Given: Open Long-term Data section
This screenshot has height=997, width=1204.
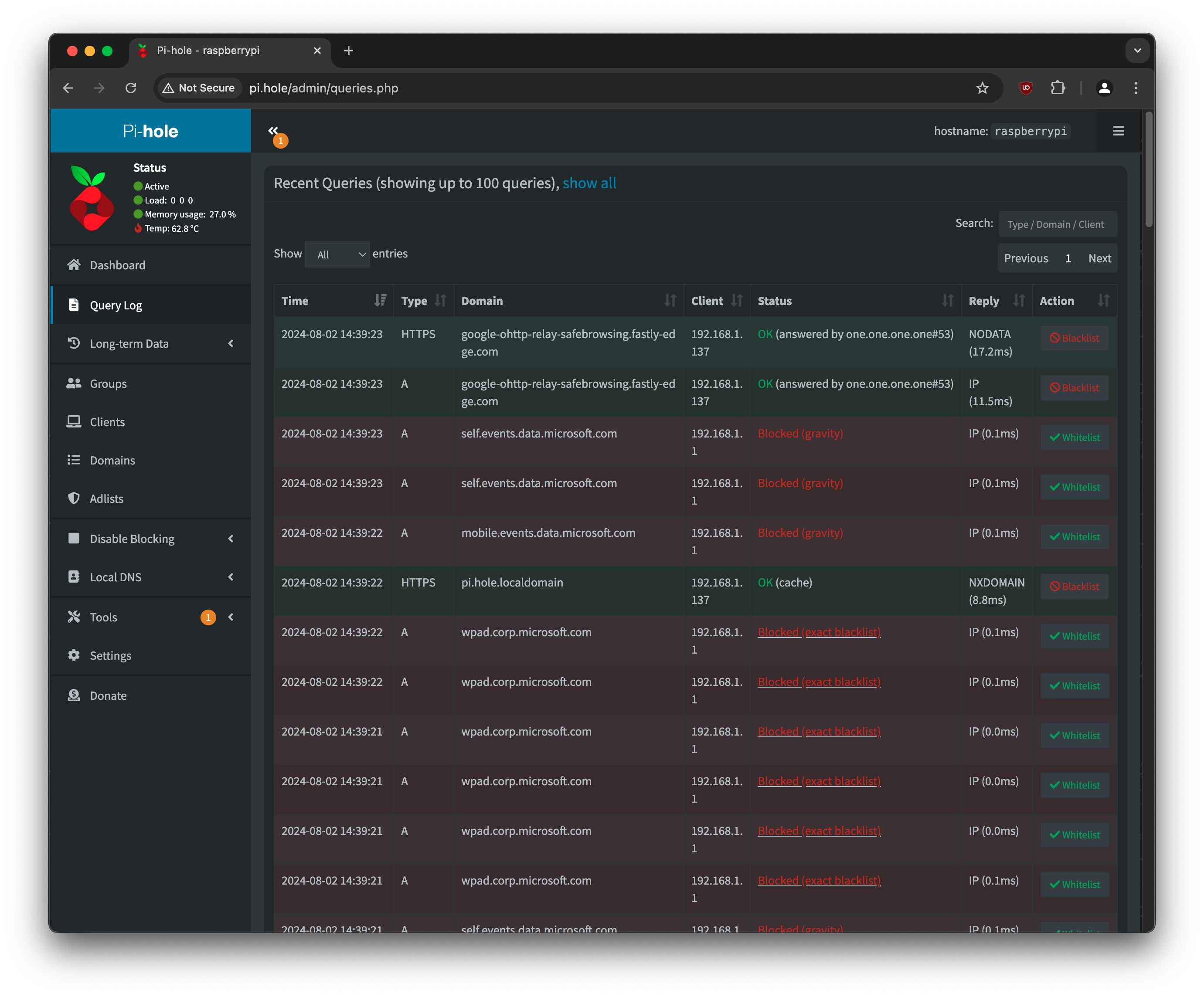Looking at the screenshot, I should [x=151, y=344].
